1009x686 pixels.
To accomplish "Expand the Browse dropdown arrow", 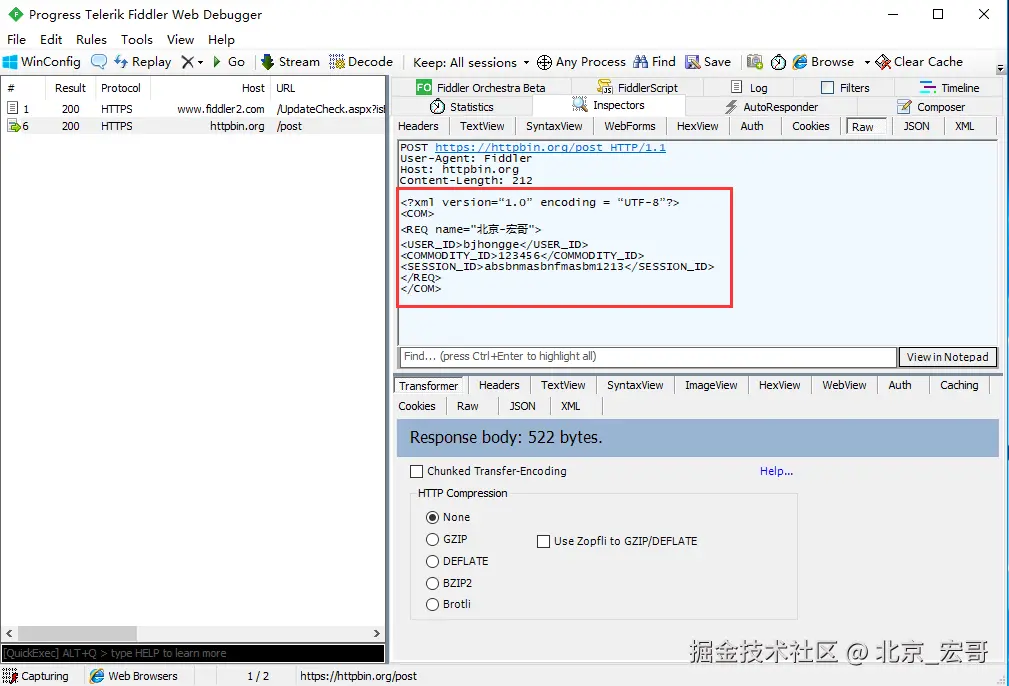I will [x=867, y=62].
